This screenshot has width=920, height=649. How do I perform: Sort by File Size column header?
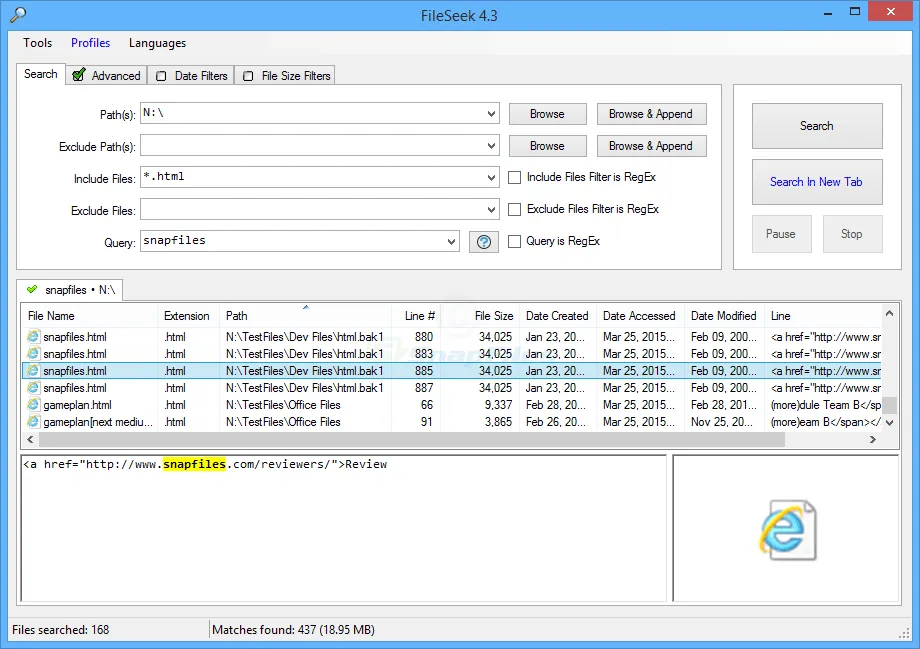[480, 316]
